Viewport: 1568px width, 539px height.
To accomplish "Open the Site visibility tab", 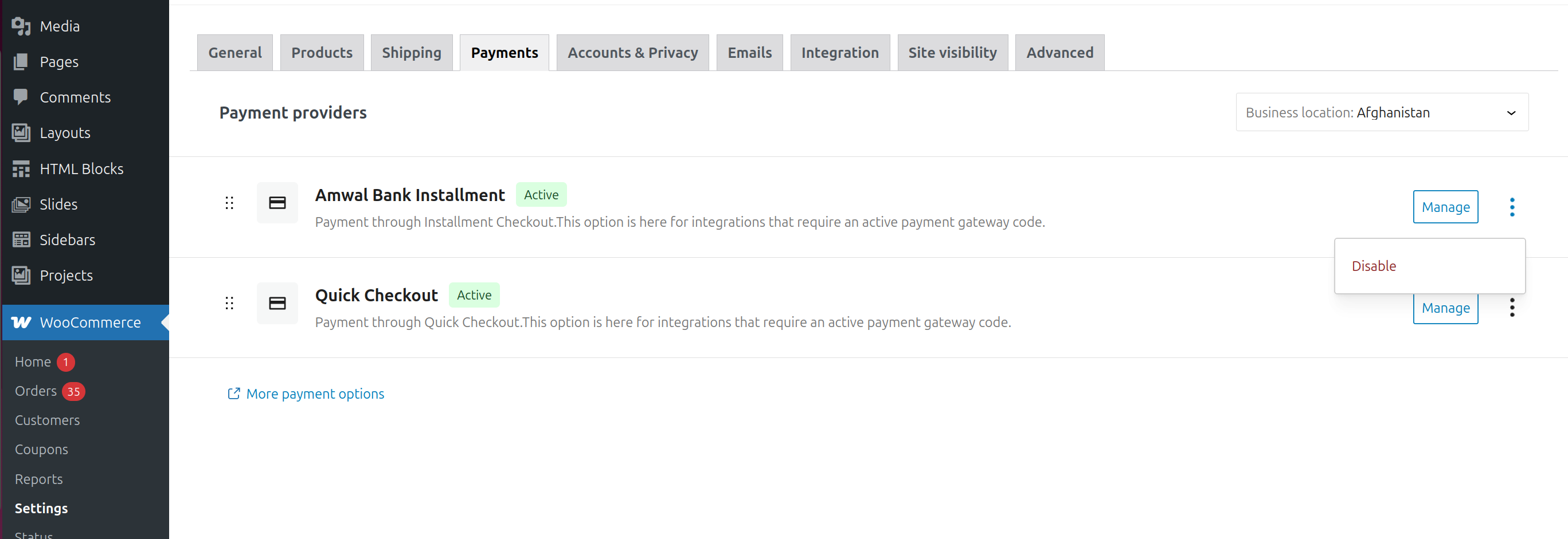I will (953, 53).
